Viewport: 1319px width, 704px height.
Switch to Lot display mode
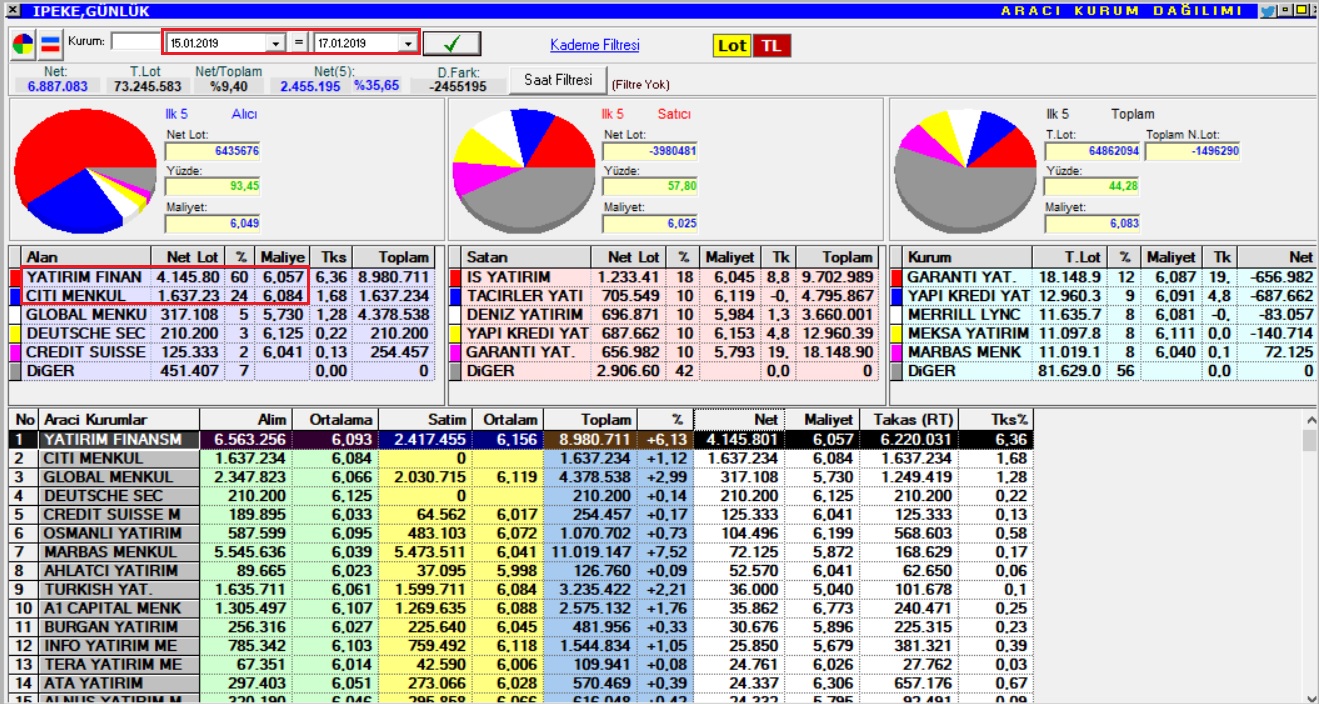point(732,46)
